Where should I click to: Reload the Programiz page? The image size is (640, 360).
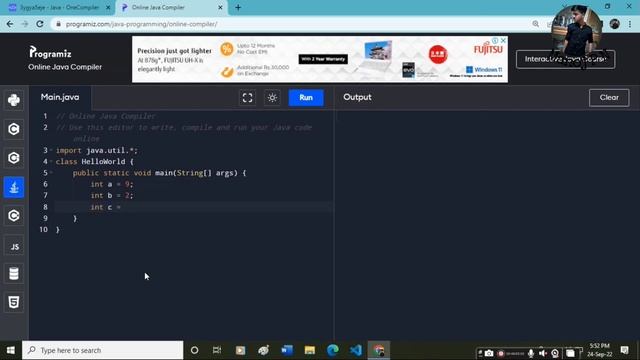[x=40, y=24]
